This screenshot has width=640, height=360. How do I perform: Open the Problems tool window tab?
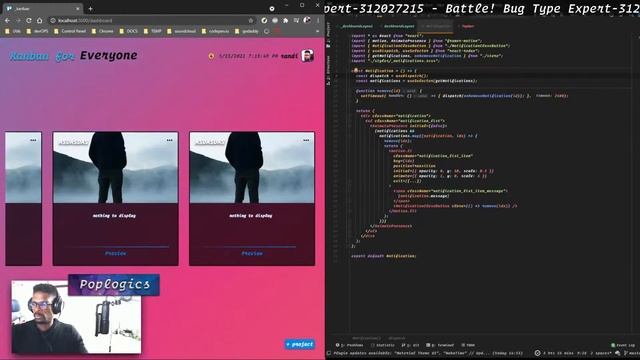[x=349, y=345]
